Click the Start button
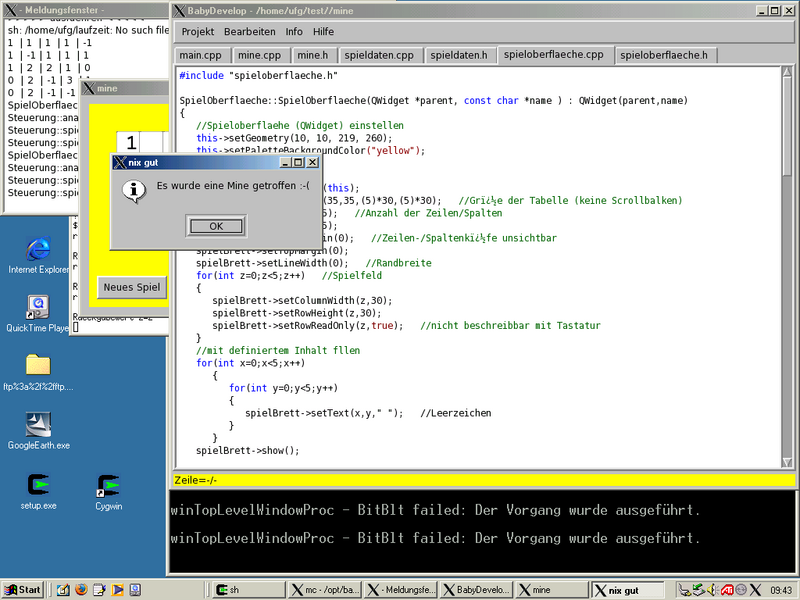 pos(22,590)
